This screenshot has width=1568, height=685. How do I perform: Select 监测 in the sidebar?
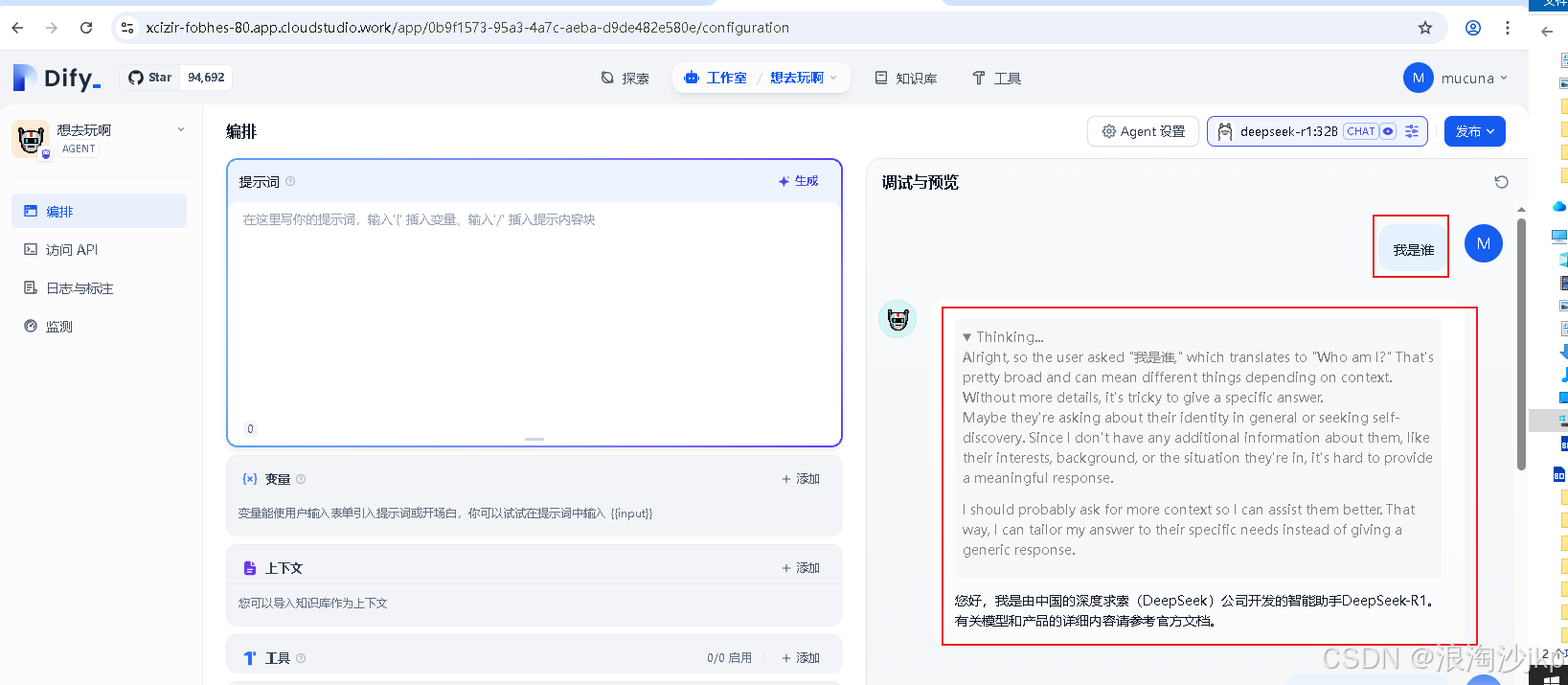pos(100,326)
